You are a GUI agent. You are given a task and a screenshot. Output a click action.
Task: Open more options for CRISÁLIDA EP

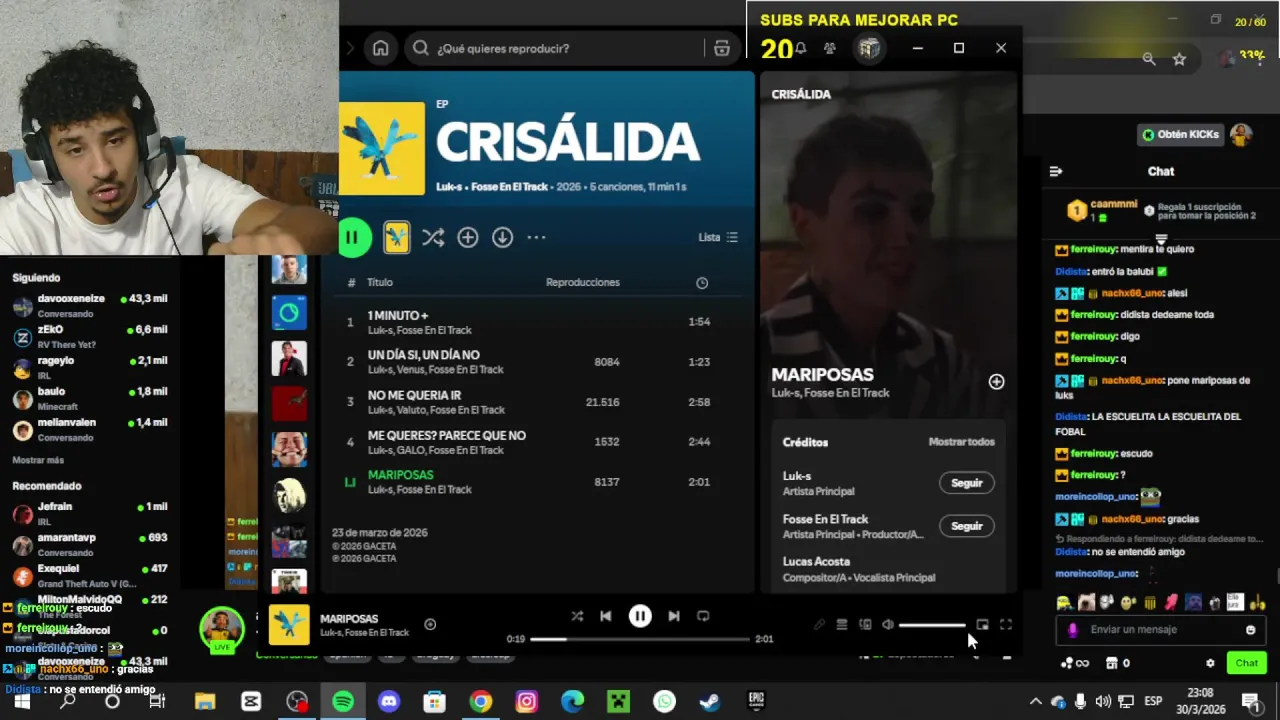tap(536, 237)
